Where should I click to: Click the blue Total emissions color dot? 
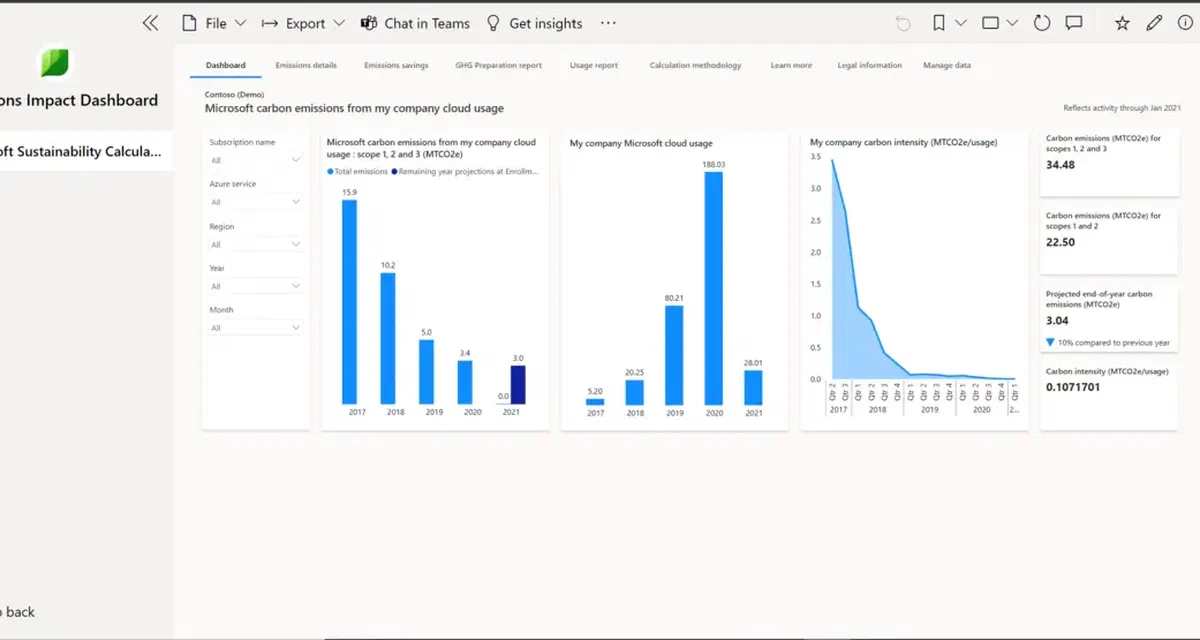tap(331, 172)
